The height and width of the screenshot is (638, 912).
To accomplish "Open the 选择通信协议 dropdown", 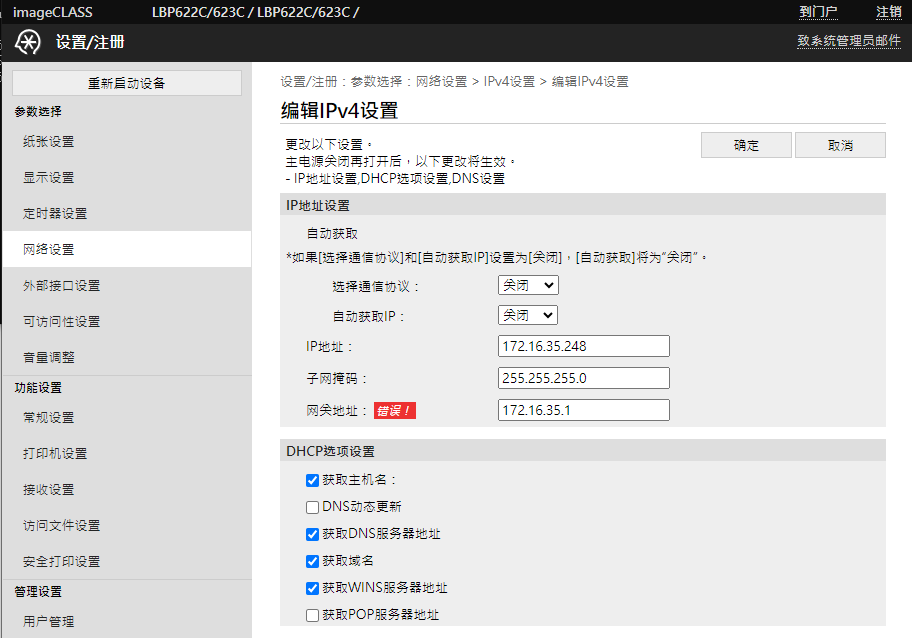I will [528, 285].
